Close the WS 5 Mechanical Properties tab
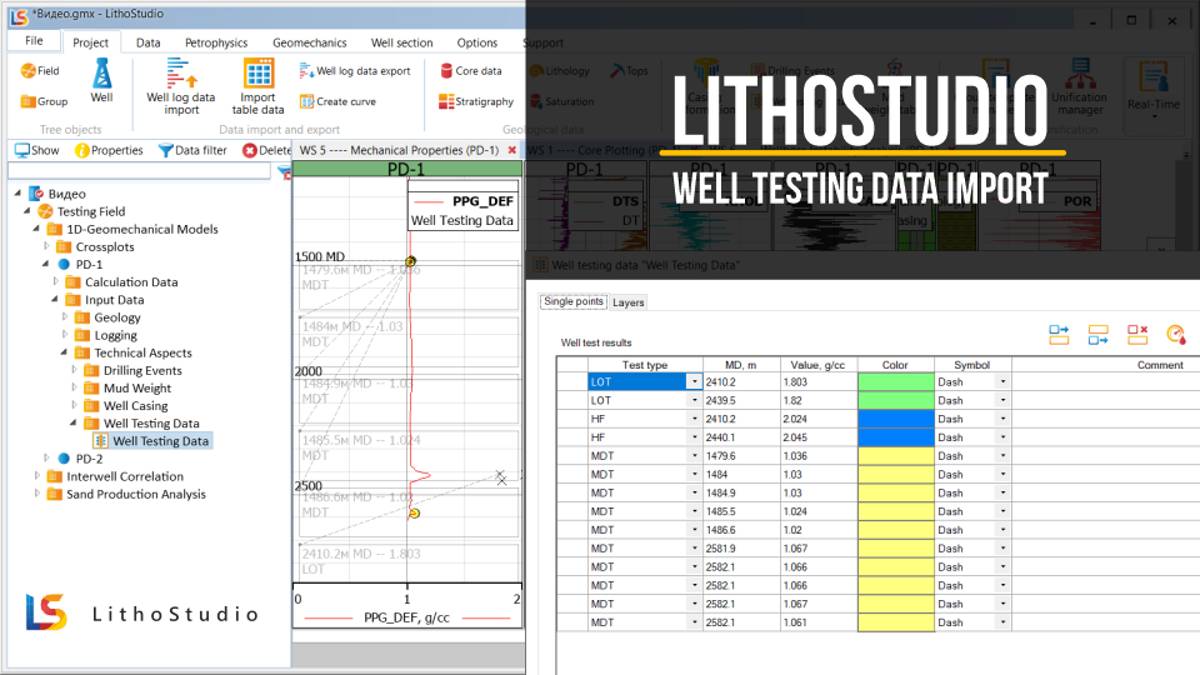The image size is (1200, 675). pyautogui.click(x=512, y=150)
